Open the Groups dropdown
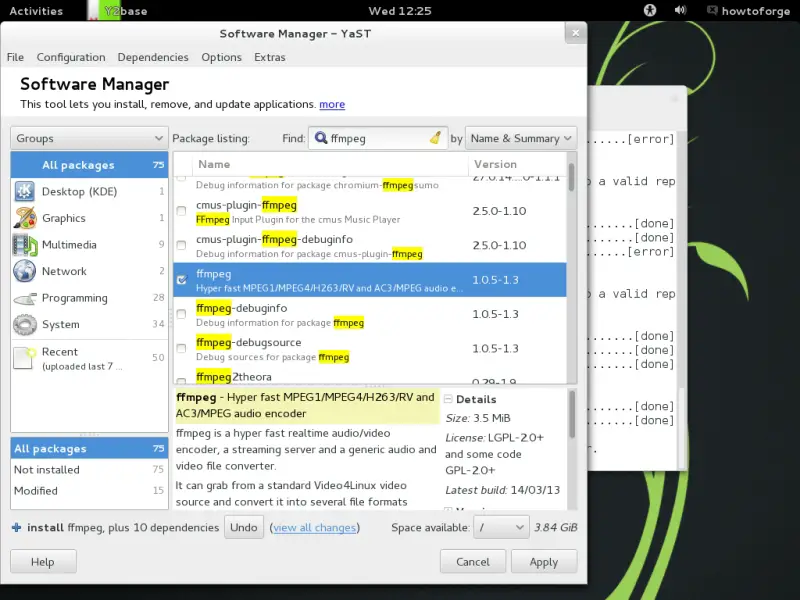This screenshot has height=600, width=800. (89, 138)
